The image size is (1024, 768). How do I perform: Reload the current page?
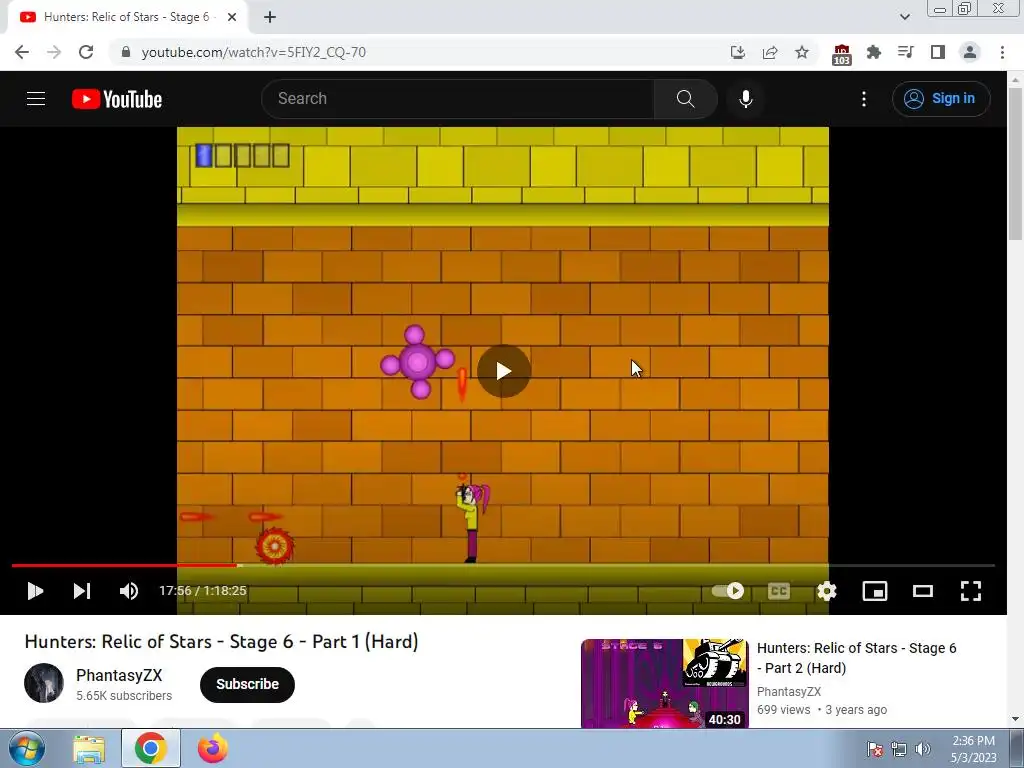pos(86,52)
